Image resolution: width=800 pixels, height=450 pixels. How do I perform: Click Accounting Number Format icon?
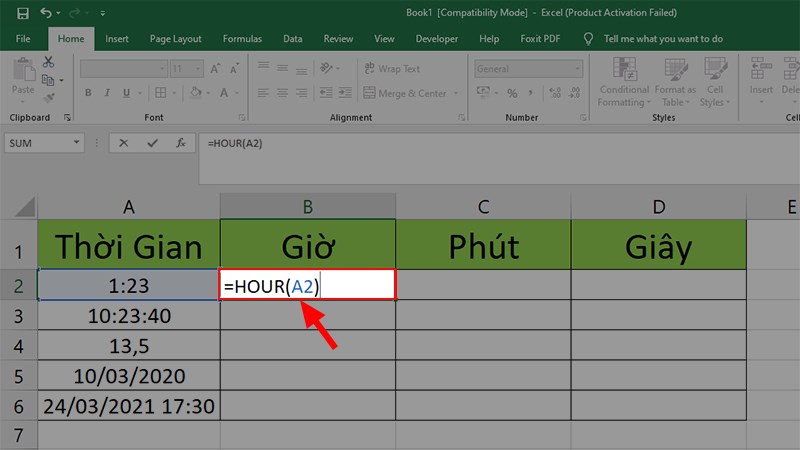483,92
